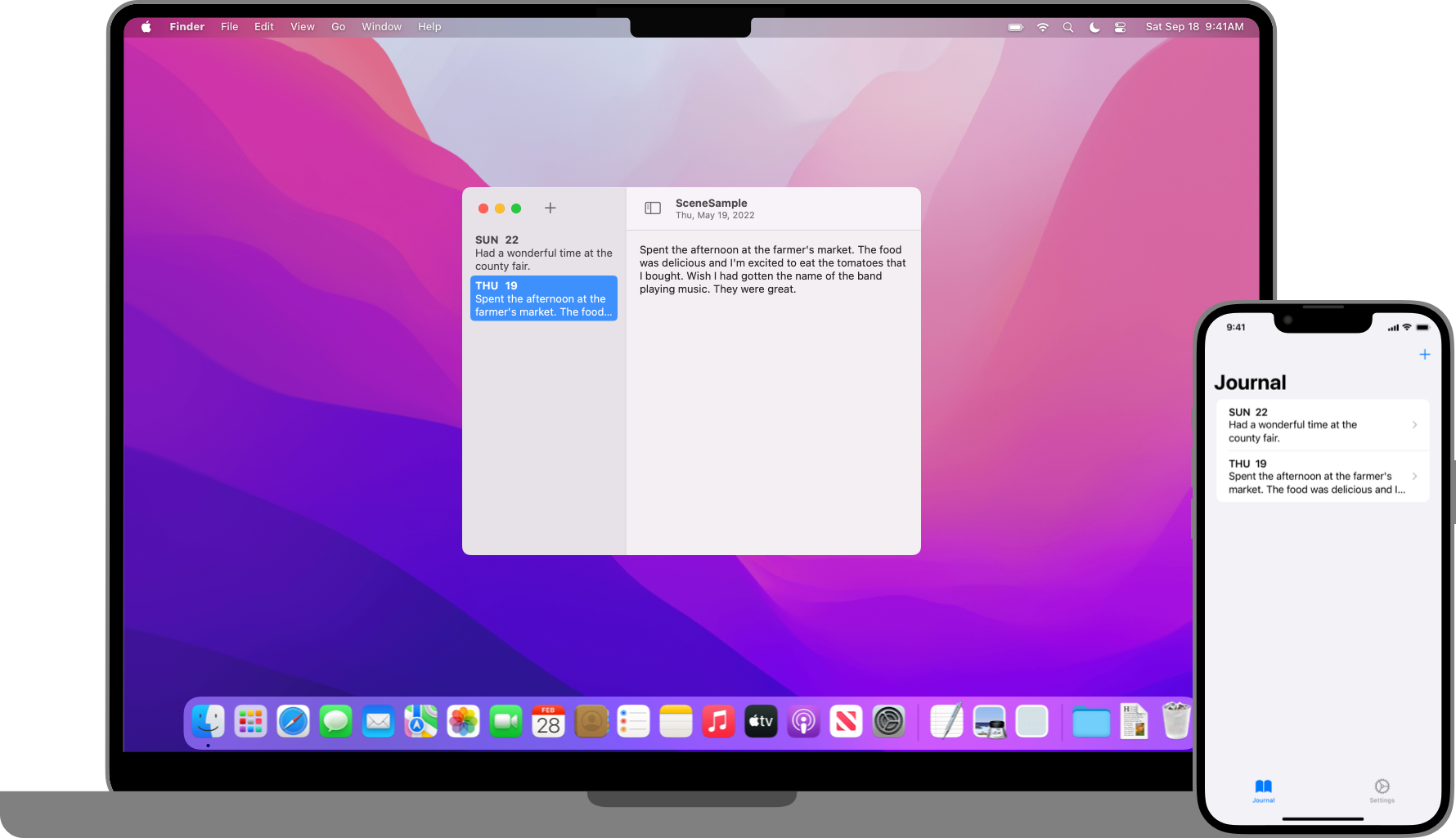Open Photos app in the Dock
This screenshot has width=1456, height=838.
pyautogui.click(x=463, y=722)
